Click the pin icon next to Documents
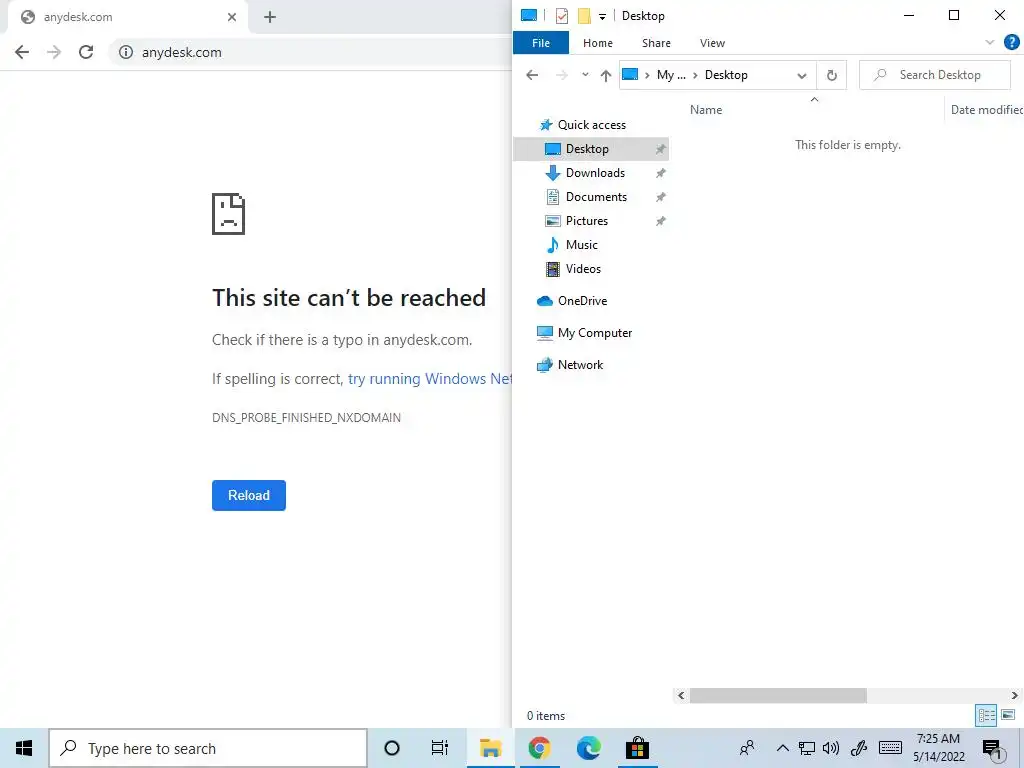This screenshot has width=1024, height=768. click(x=660, y=197)
